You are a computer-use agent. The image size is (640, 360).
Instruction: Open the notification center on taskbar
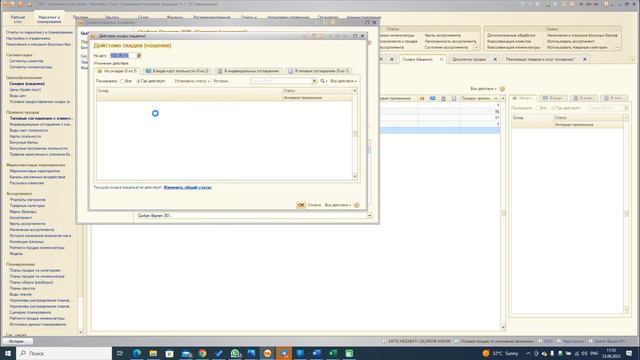point(629,353)
